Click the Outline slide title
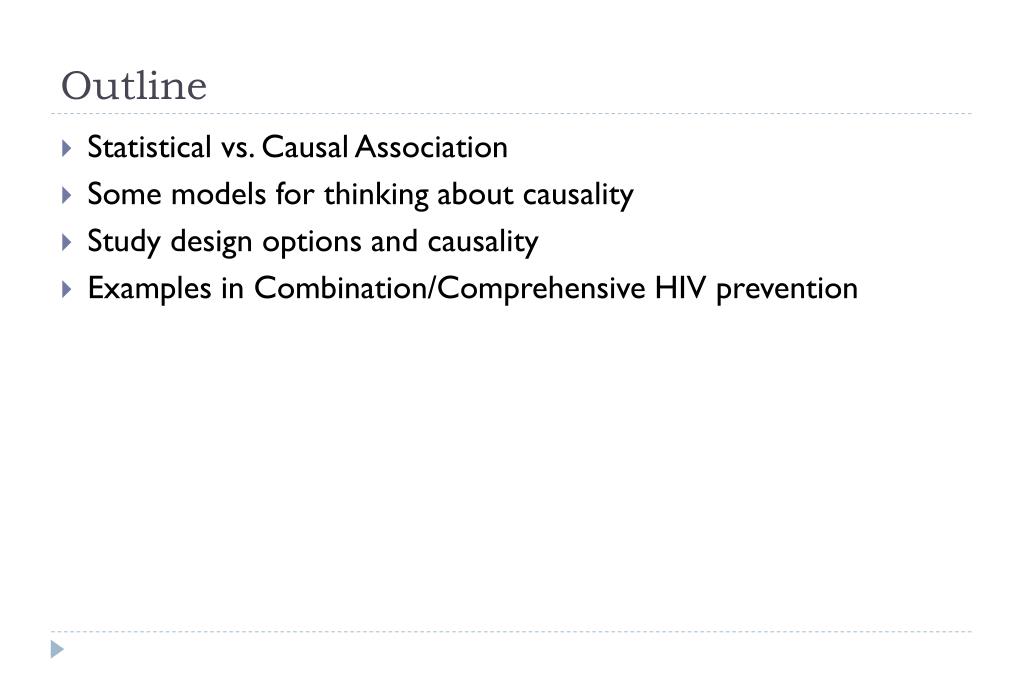 tap(134, 86)
